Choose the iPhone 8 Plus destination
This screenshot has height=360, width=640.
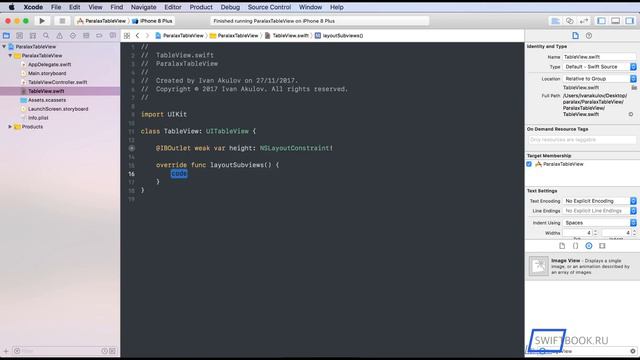pyautogui.click(x=153, y=21)
